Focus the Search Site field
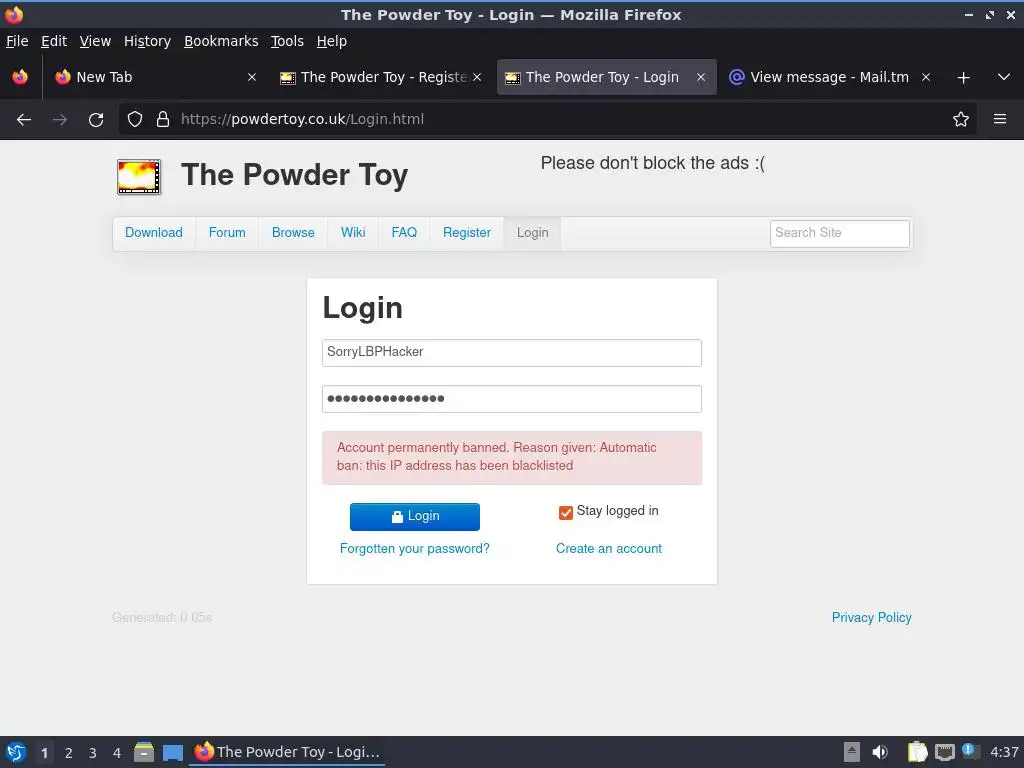 840,233
